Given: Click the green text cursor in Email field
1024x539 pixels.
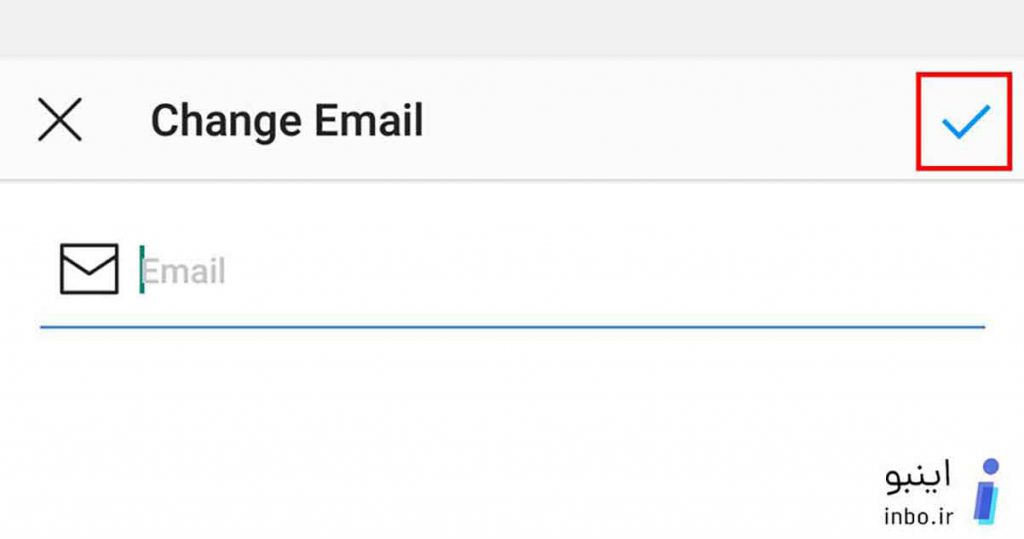Looking at the screenshot, I should click(x=141, y=269).
